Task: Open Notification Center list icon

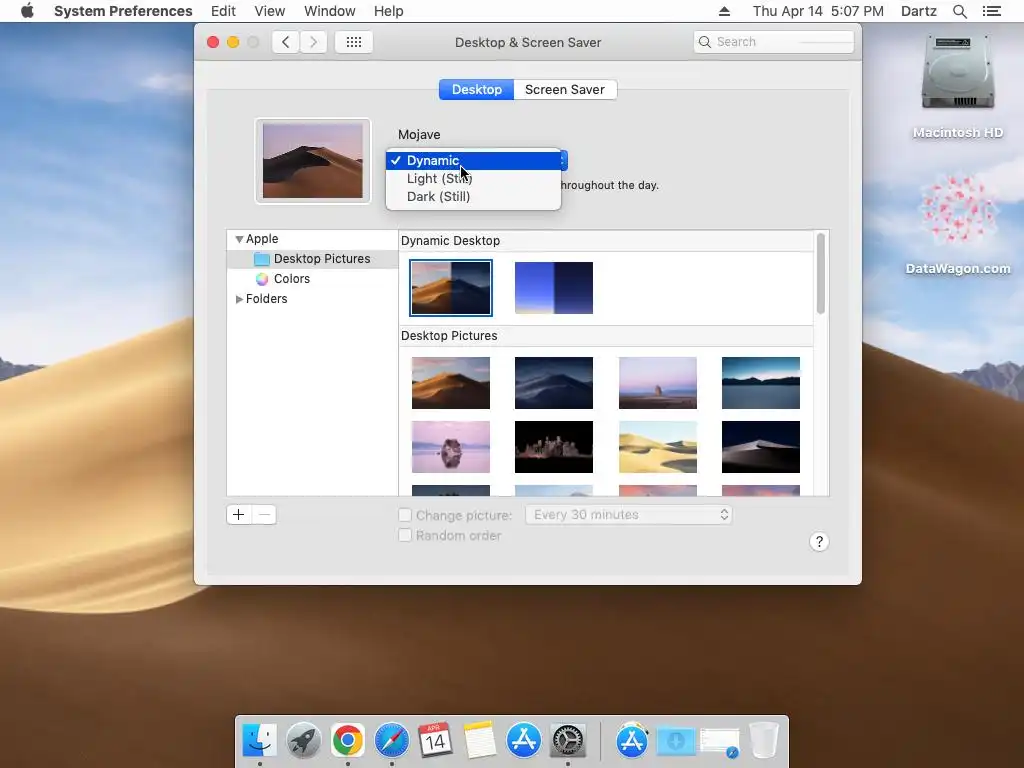Action: 991,11
